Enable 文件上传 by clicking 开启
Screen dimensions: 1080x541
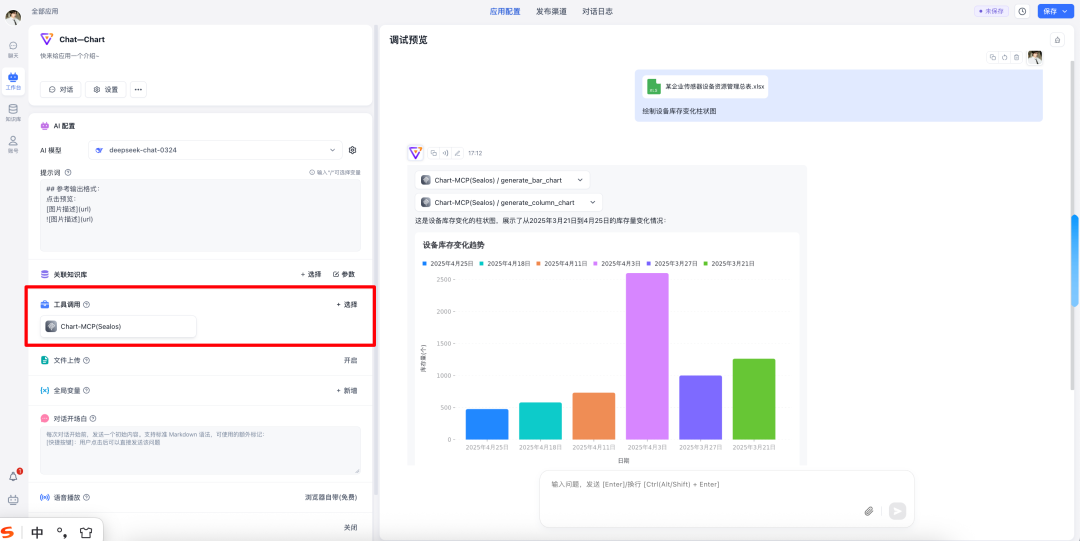[350, 360]
